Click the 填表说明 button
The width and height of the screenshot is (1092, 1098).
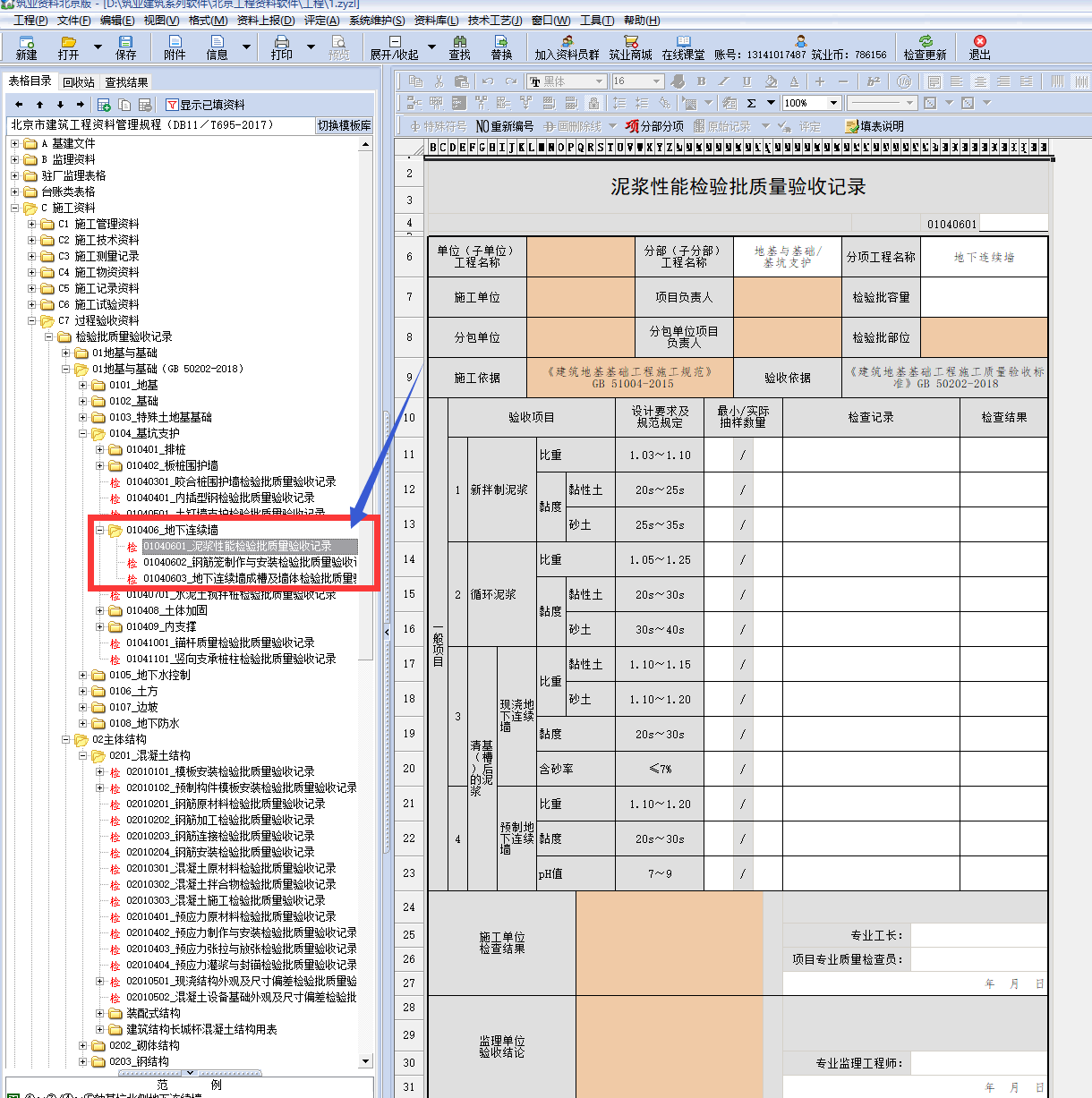874,126
